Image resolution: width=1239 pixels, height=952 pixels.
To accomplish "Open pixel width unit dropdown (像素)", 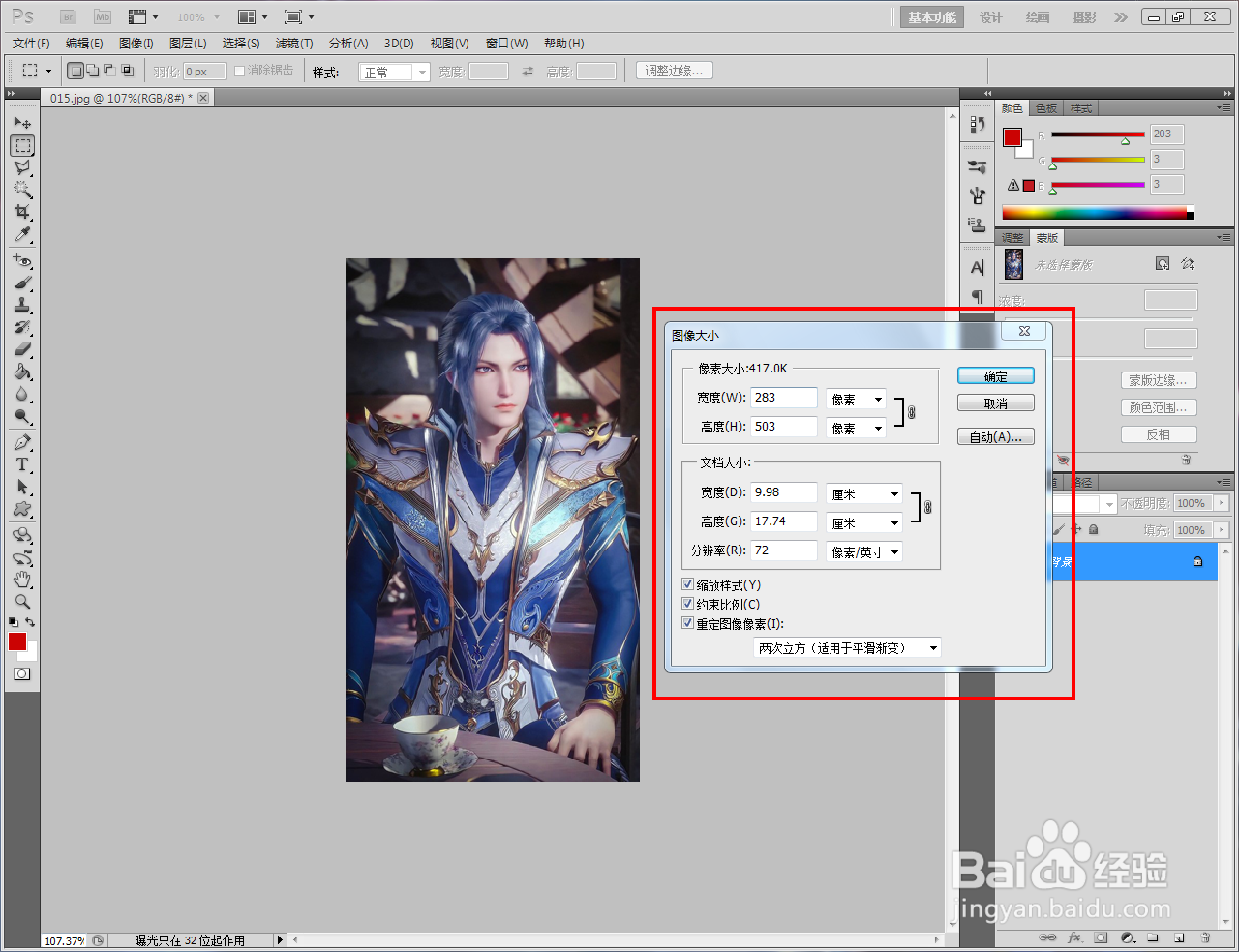I will point(857,399).
